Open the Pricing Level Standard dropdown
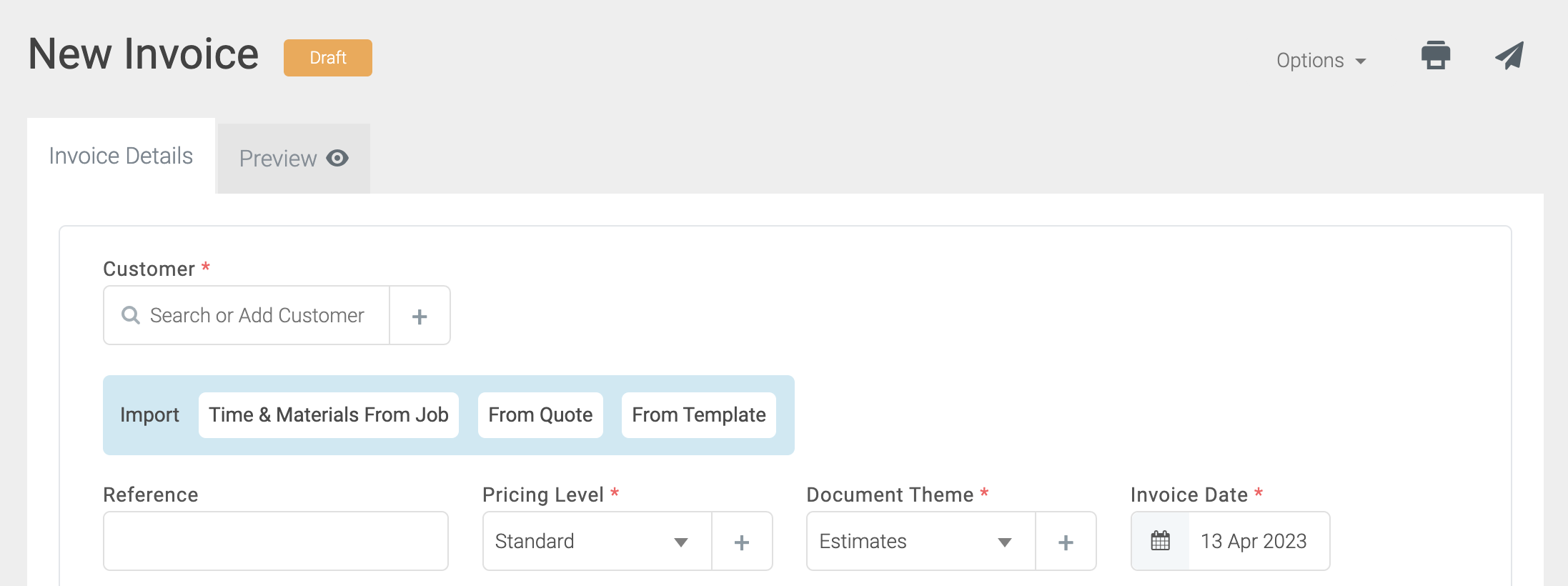 tap(597, 541)
